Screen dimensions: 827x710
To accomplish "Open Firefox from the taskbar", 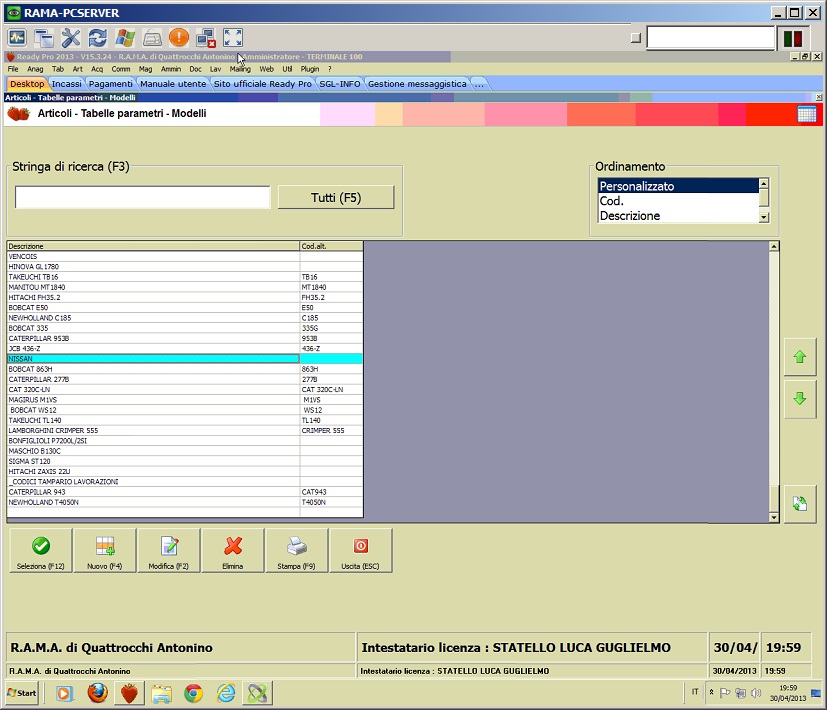I will [97, 693].
